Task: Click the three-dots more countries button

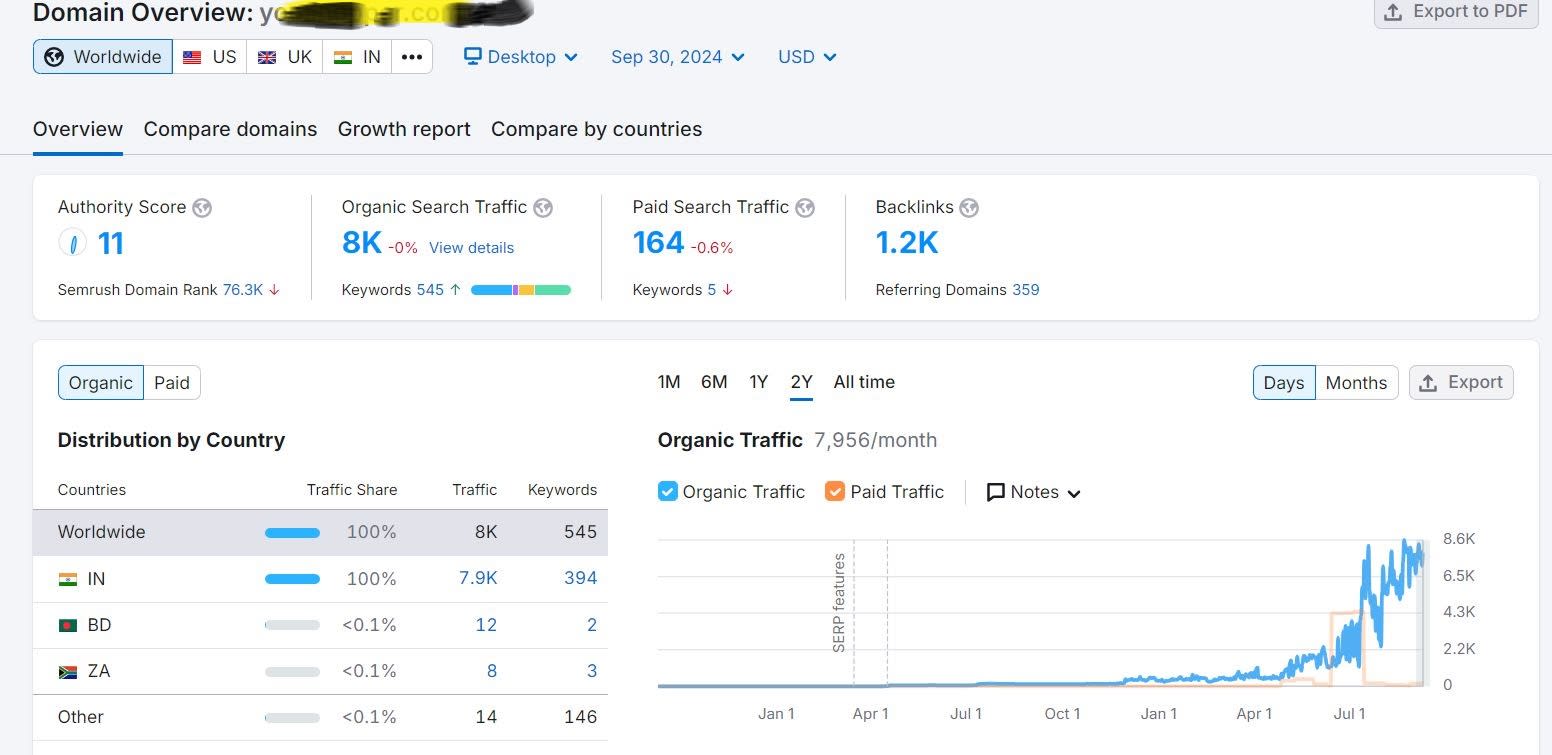Action: pyautogui.click(x=411, y=57)
